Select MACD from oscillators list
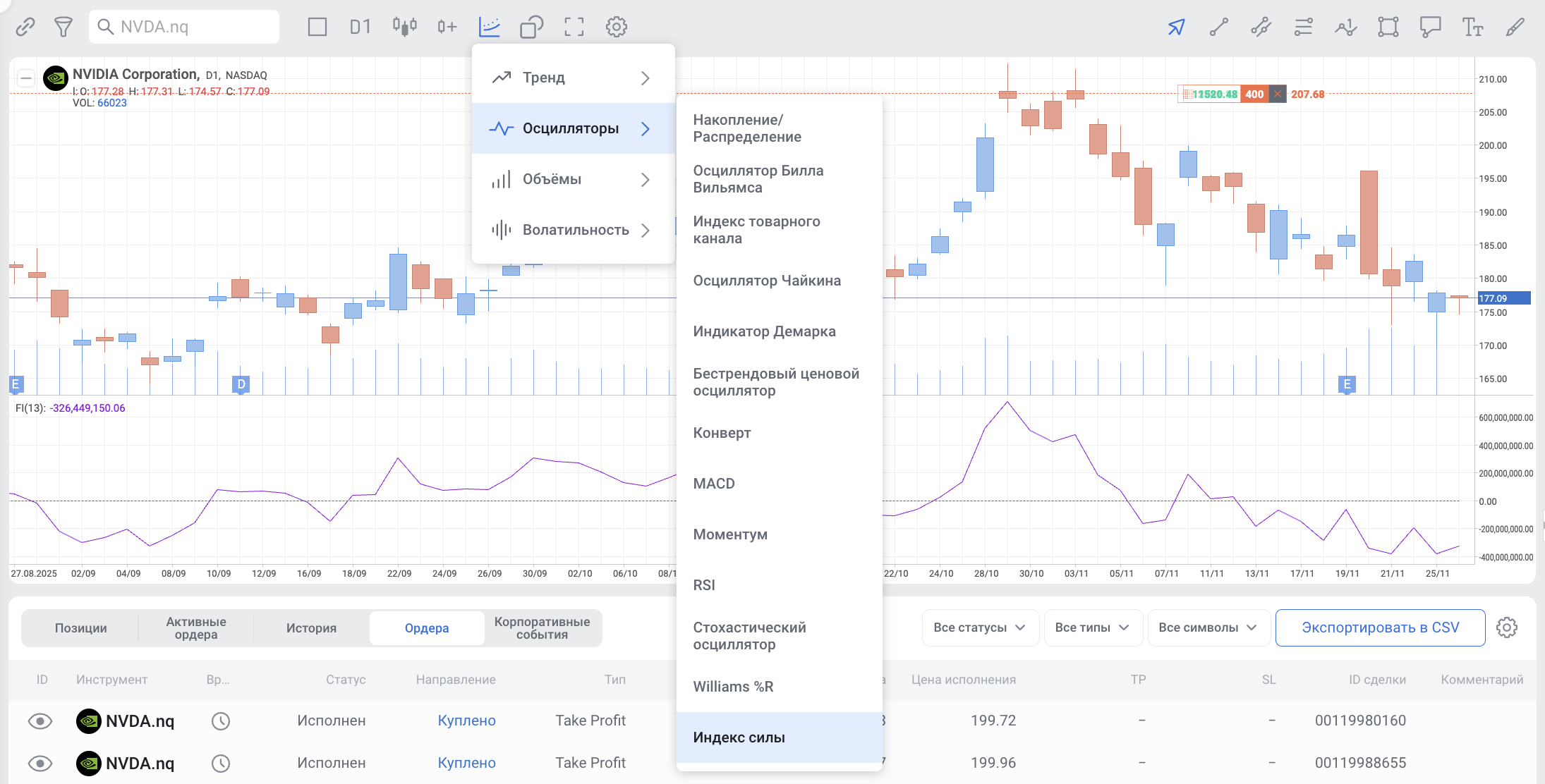 [714, 484]
